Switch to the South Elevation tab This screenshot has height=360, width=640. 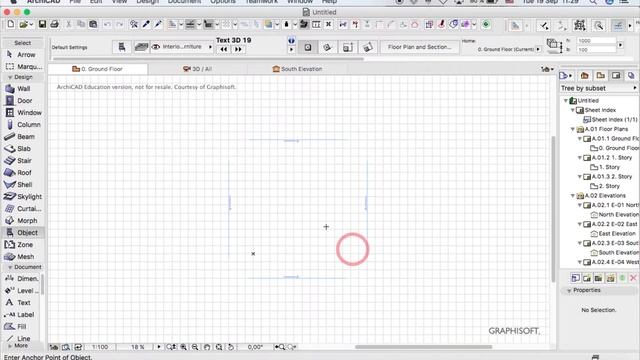pyautogui.click(x=298, y=69)
